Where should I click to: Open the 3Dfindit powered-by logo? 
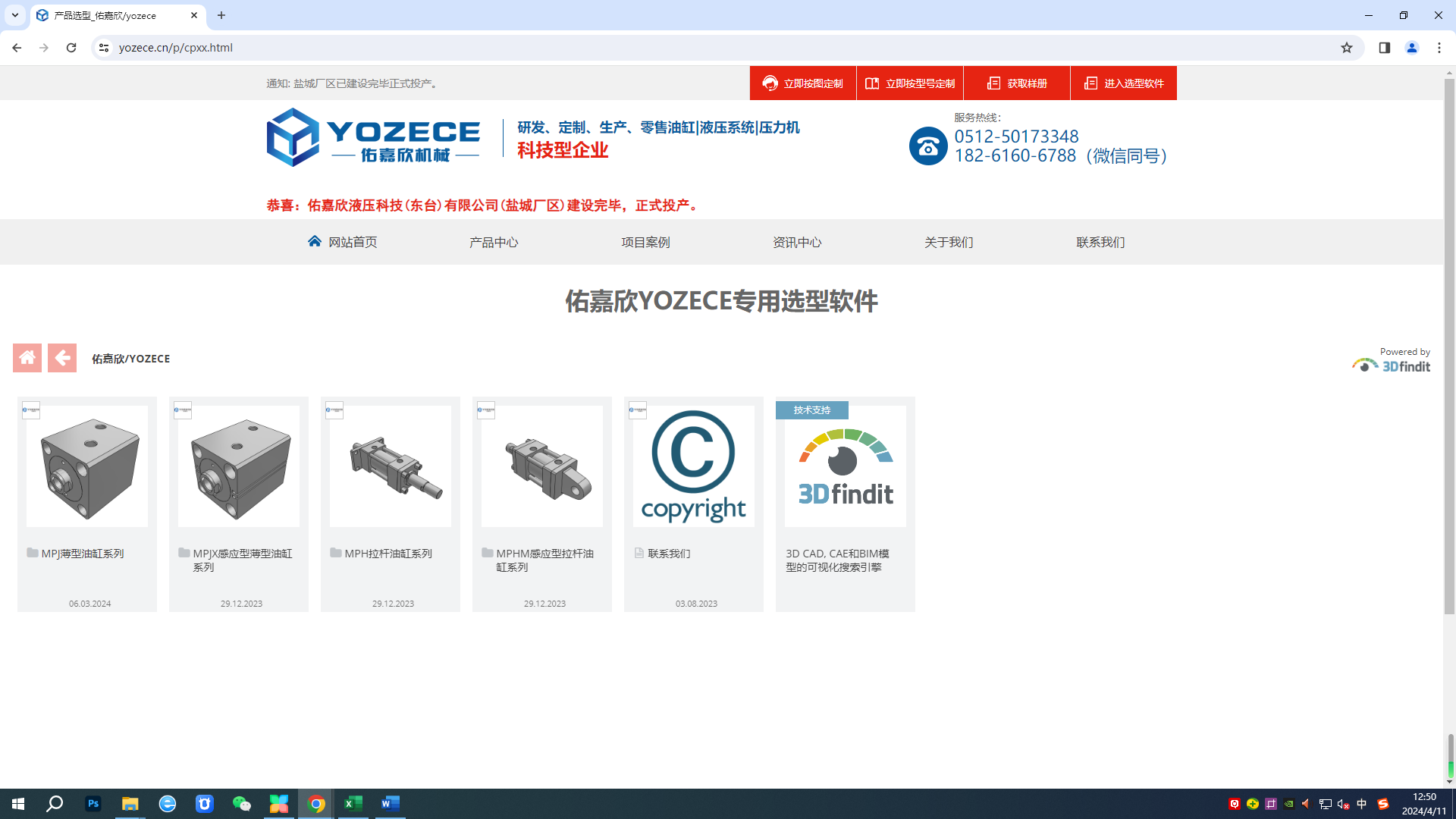(x=1391, y=360)
